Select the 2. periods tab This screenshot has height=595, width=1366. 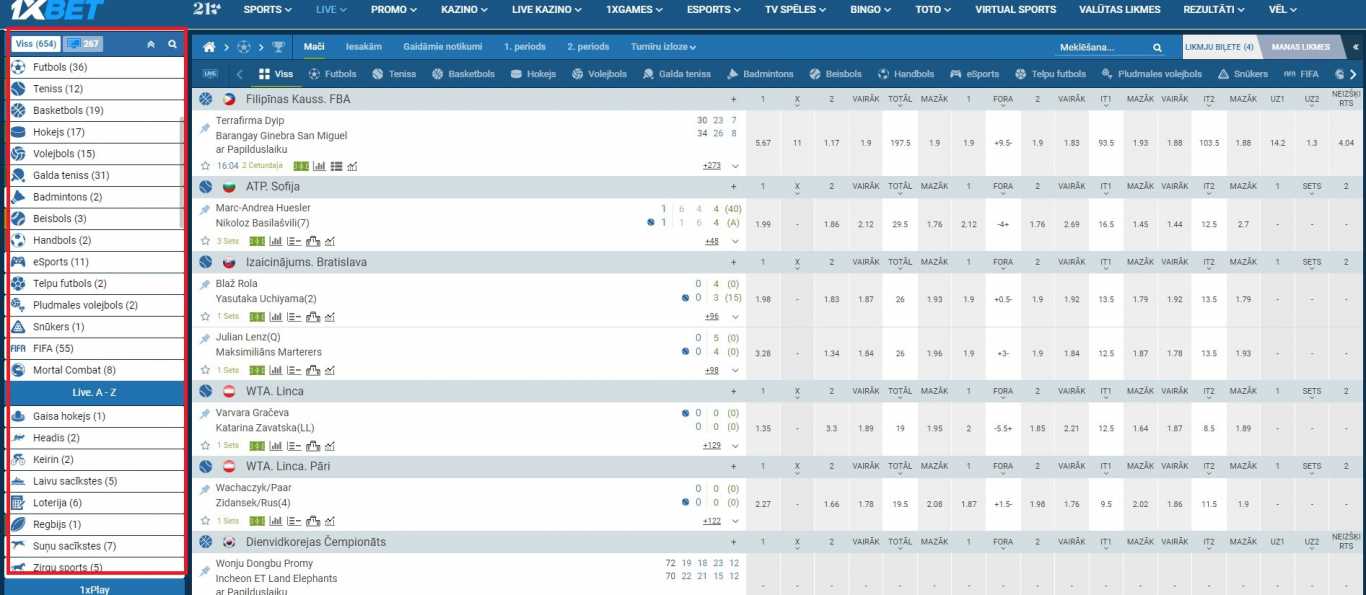588,47
